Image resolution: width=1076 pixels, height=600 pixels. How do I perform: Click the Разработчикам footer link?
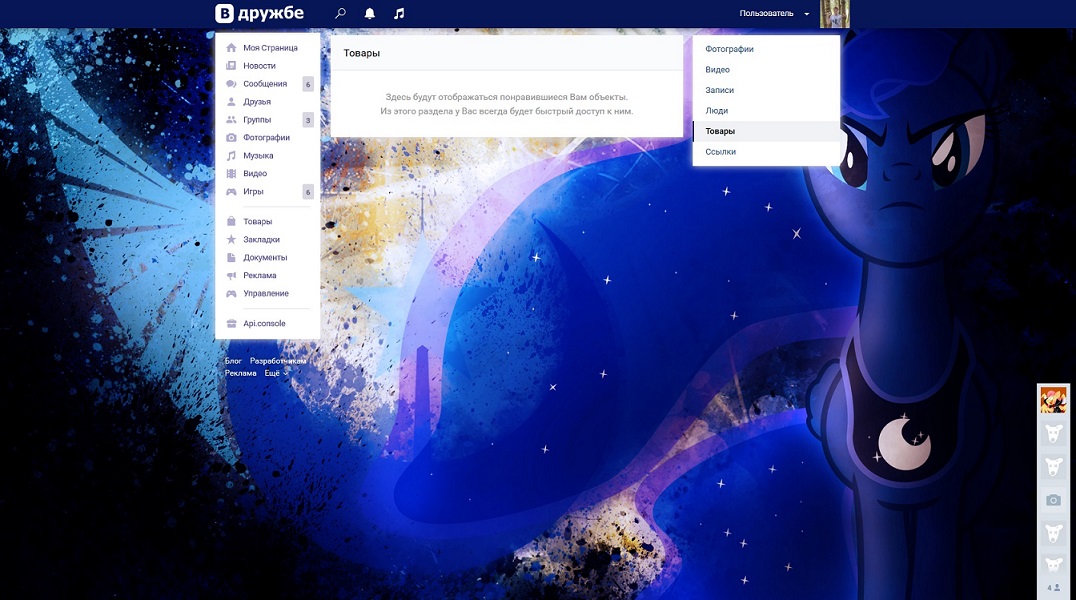click(278, 361)
